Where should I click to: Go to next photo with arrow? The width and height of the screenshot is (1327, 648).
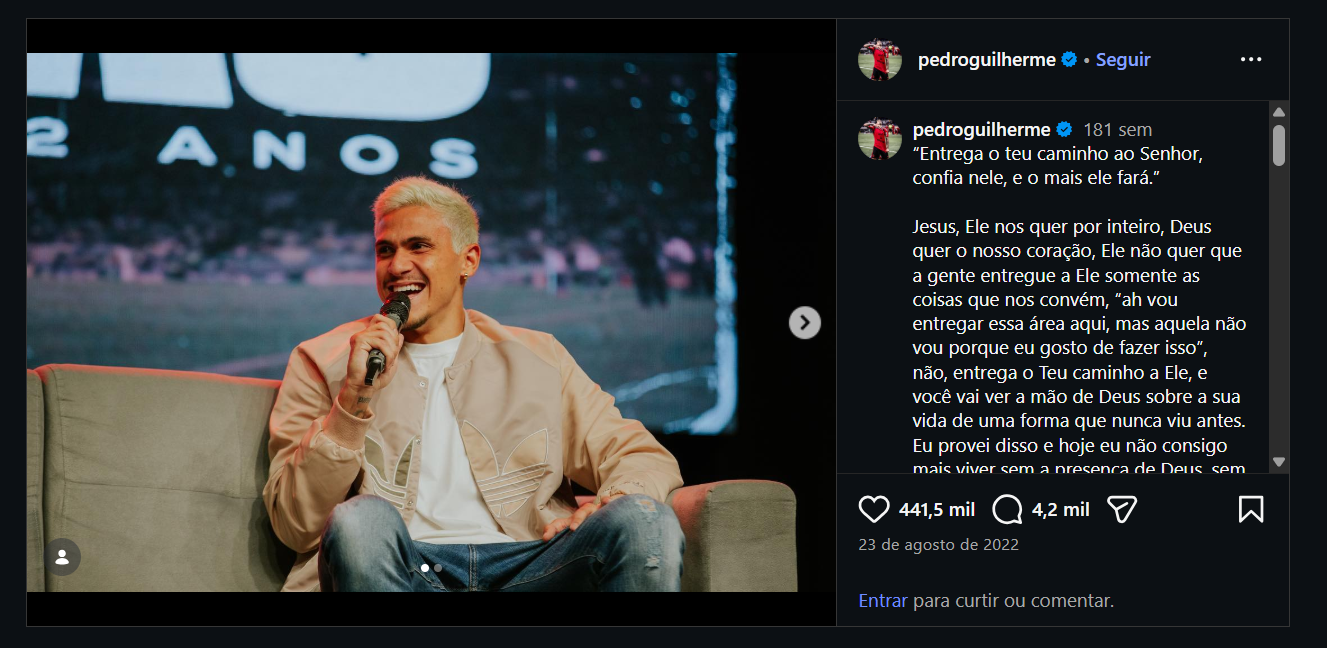pyautogui.click(x=804, y=322)
